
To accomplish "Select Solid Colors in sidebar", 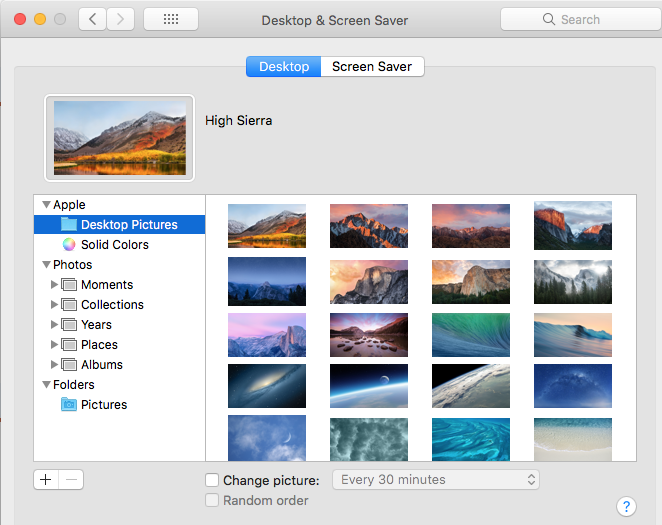I will pyautogui.click(x=119, y=244).
